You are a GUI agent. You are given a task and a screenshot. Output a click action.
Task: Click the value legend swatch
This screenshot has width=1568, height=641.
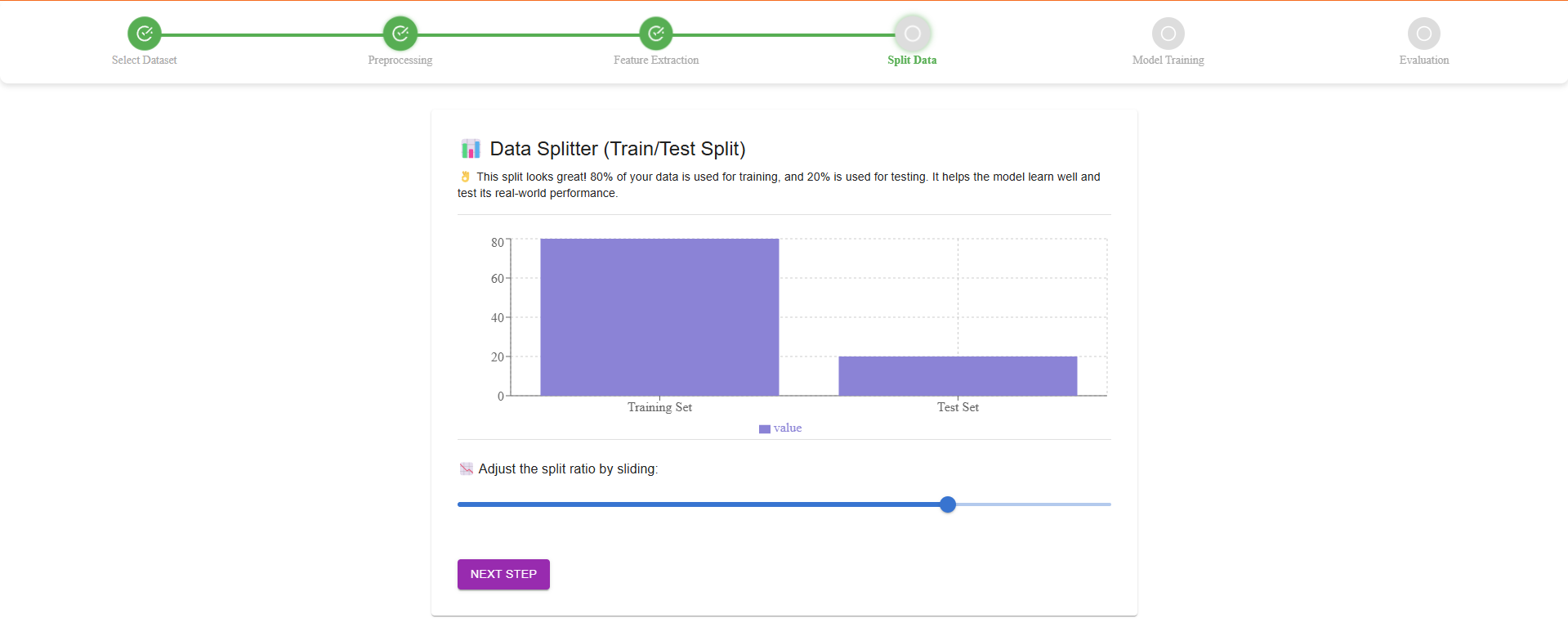tap(765, 428)
